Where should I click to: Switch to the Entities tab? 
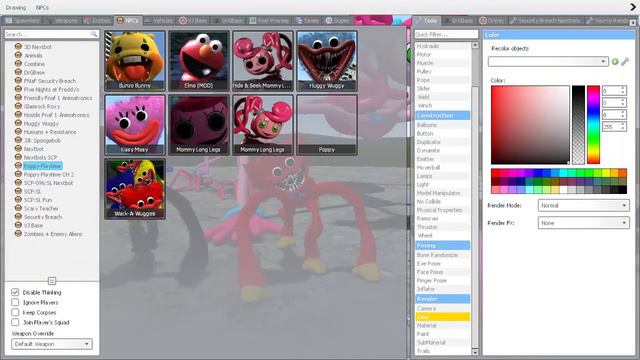pos(97,20)
